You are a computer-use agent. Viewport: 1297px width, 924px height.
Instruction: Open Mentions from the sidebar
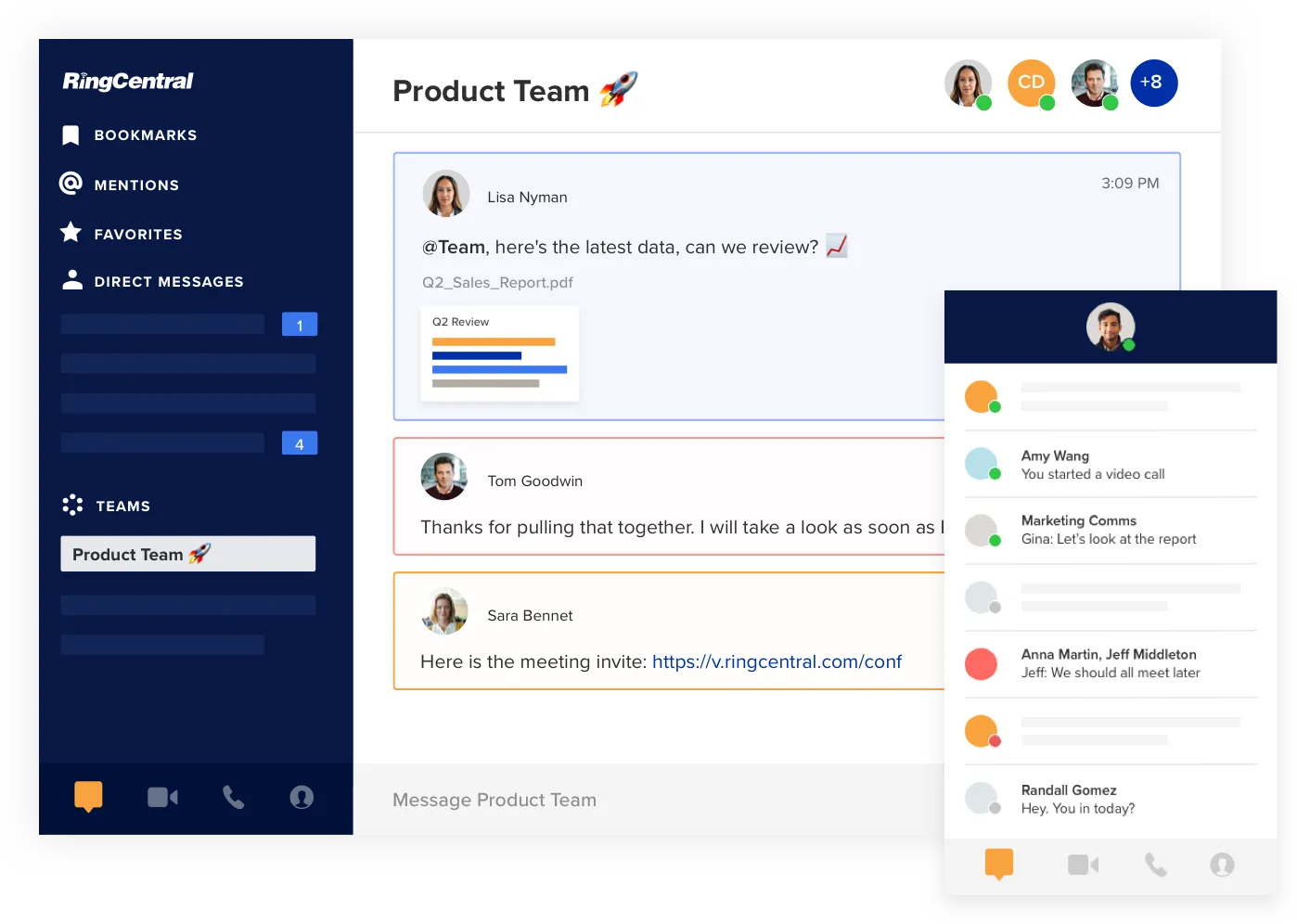(x=135, y=185)
